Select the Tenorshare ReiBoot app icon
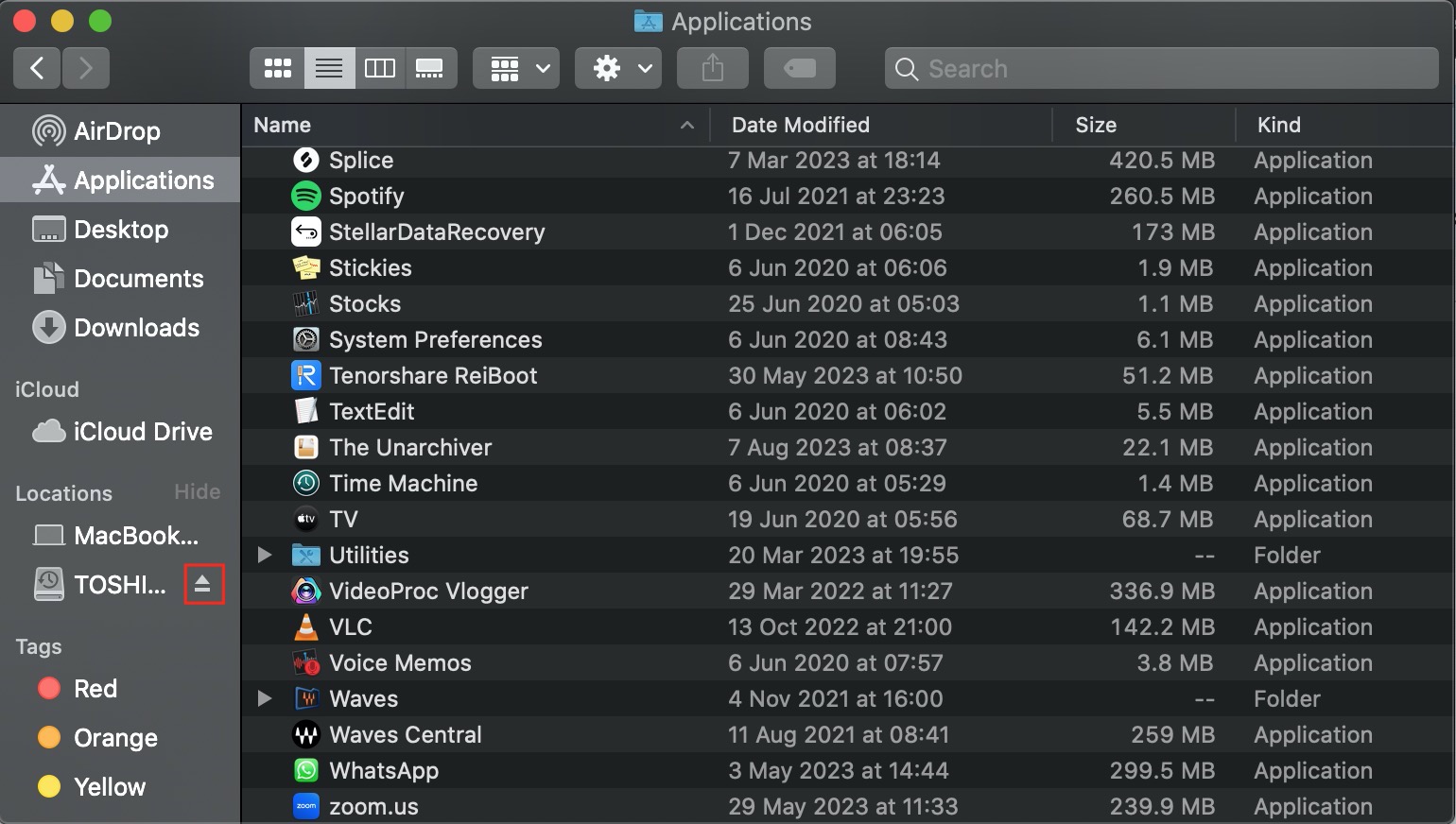The image size is (1456, 824). (305, 375)
